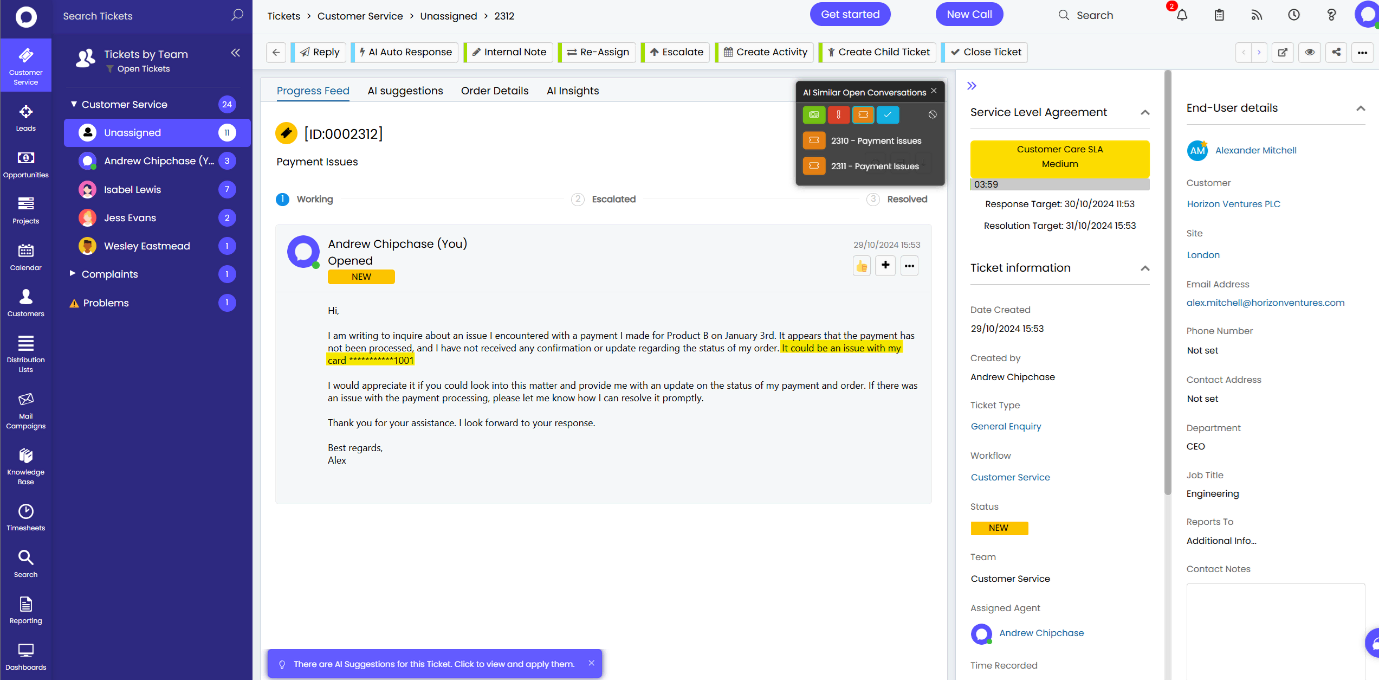Viewport: 1379px width, 680px height.
Task: Collapse the Customer Service team tree
Action: [73, 104]
